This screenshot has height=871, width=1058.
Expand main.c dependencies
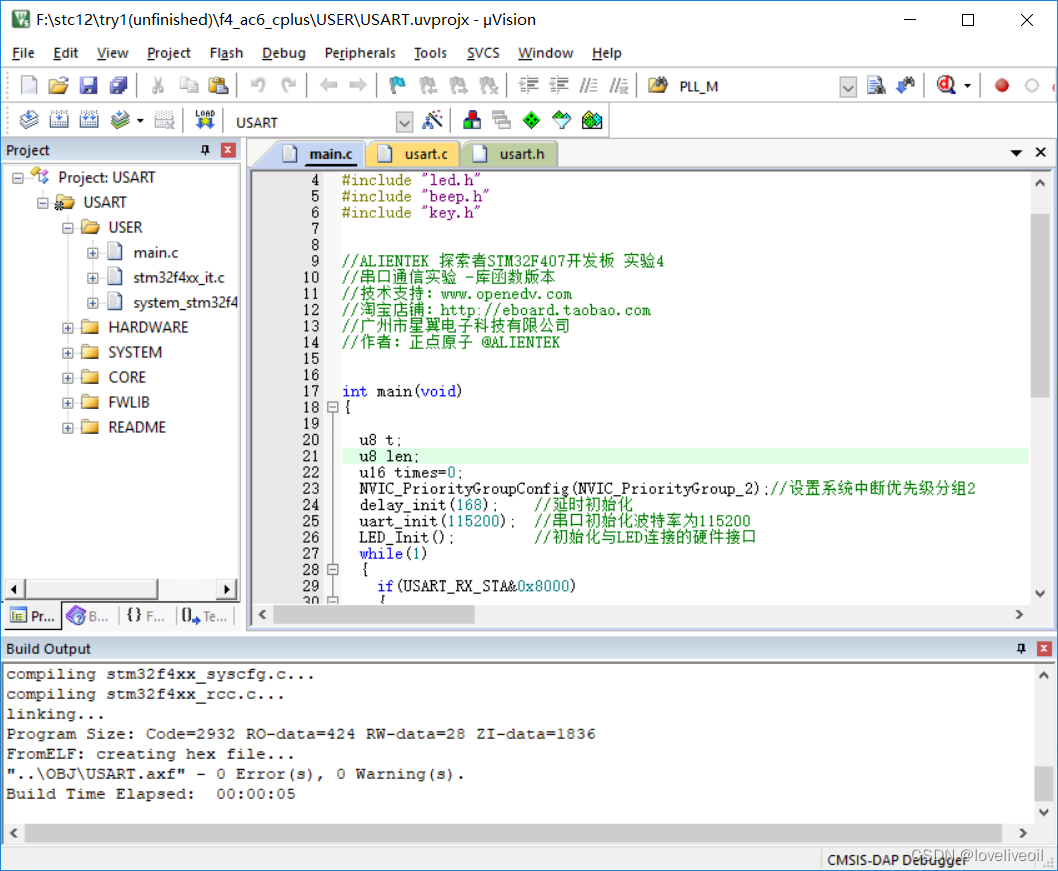coord(92,253)
